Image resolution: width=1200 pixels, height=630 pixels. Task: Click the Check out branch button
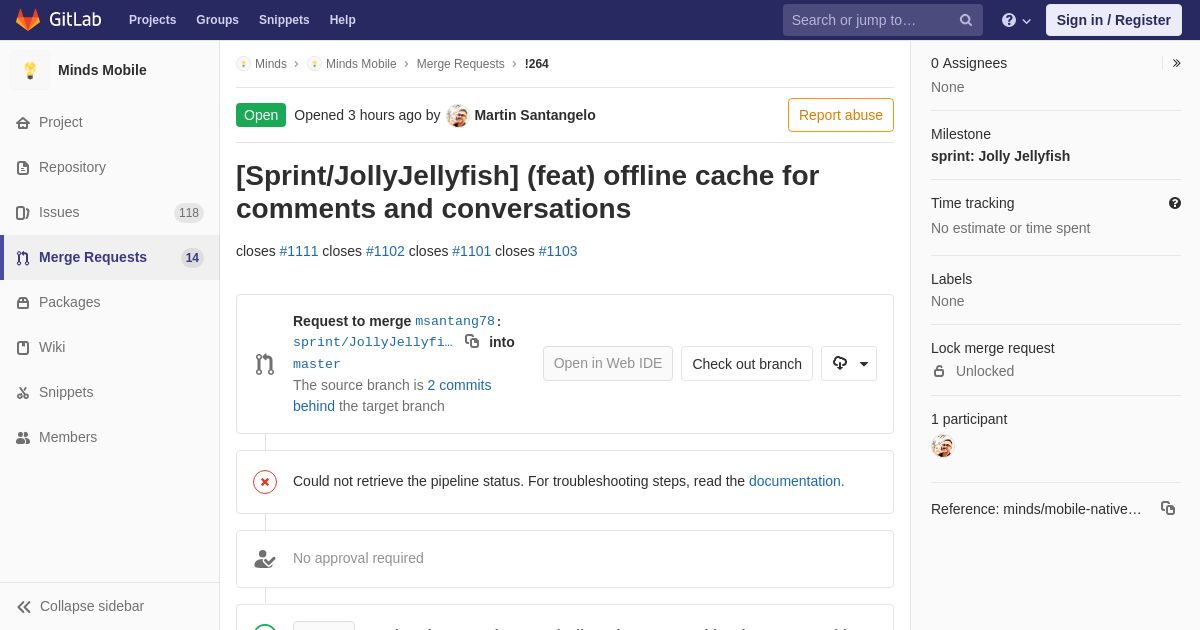pyautogui.click(x=747, y=363)
